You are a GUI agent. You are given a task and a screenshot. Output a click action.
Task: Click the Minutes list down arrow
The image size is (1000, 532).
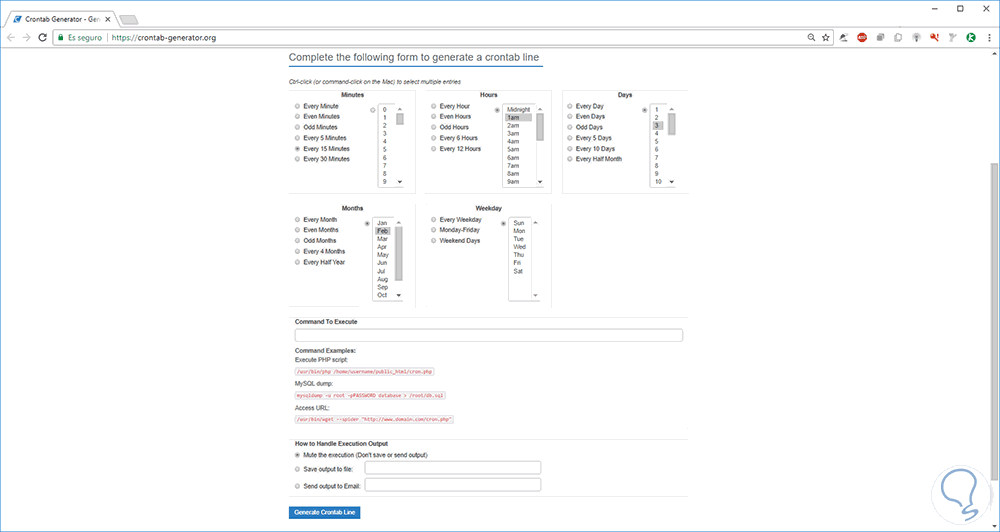400,182
